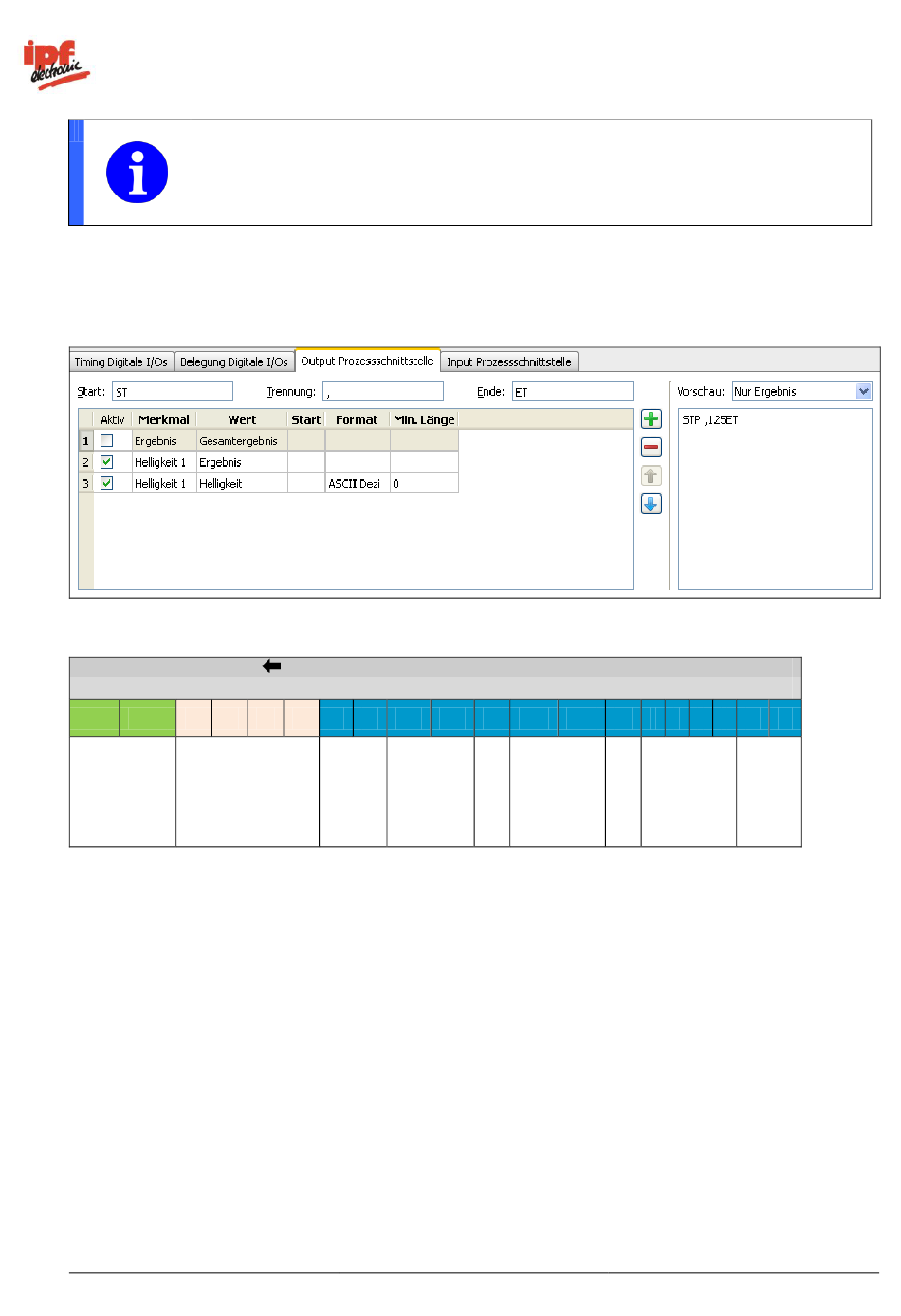The image size is (901, 1316).
Task: Open Belegung Digitale I/Os tab
Action: [234, 361]
